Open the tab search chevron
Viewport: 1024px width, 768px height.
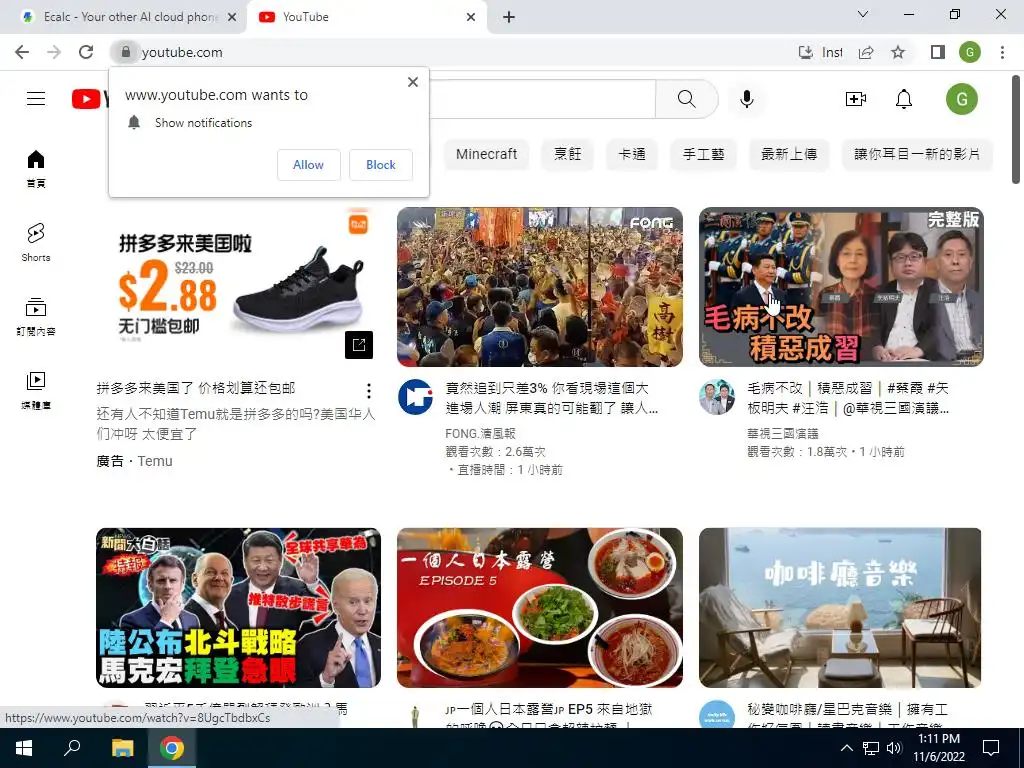863,14
